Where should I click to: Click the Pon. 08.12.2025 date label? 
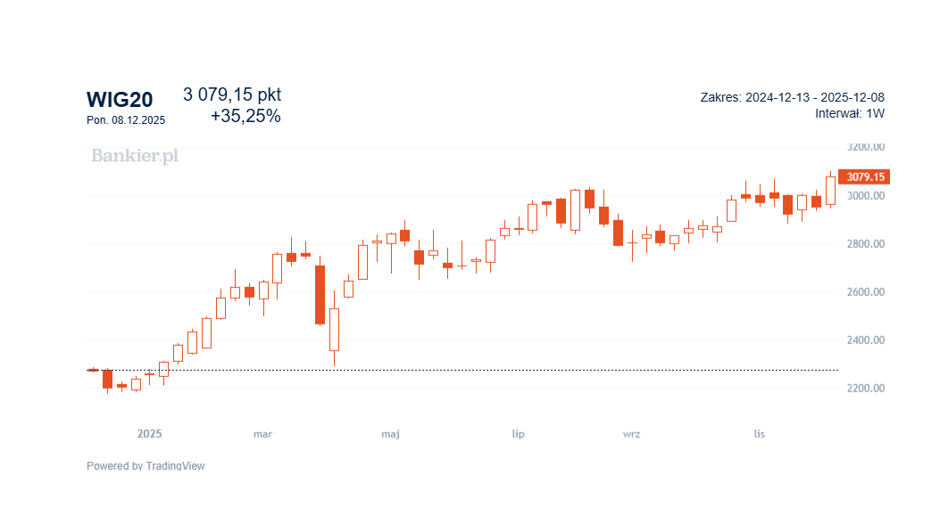pos(126,120)
